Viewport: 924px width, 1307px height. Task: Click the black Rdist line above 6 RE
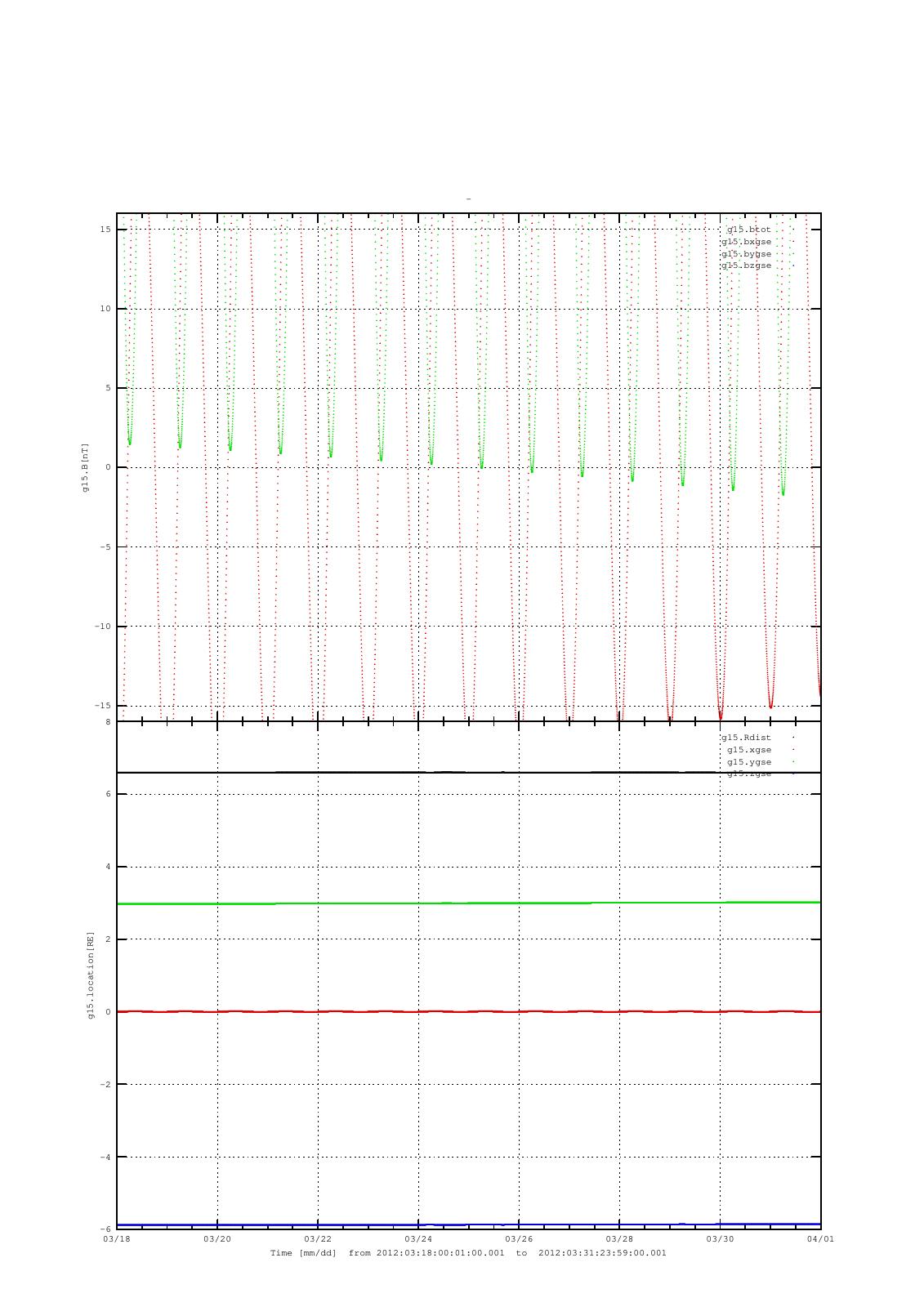(468, 772)
